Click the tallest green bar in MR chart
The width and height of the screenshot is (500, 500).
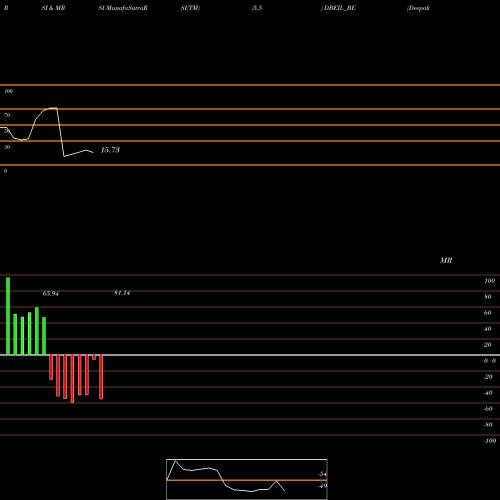point(8,316)
